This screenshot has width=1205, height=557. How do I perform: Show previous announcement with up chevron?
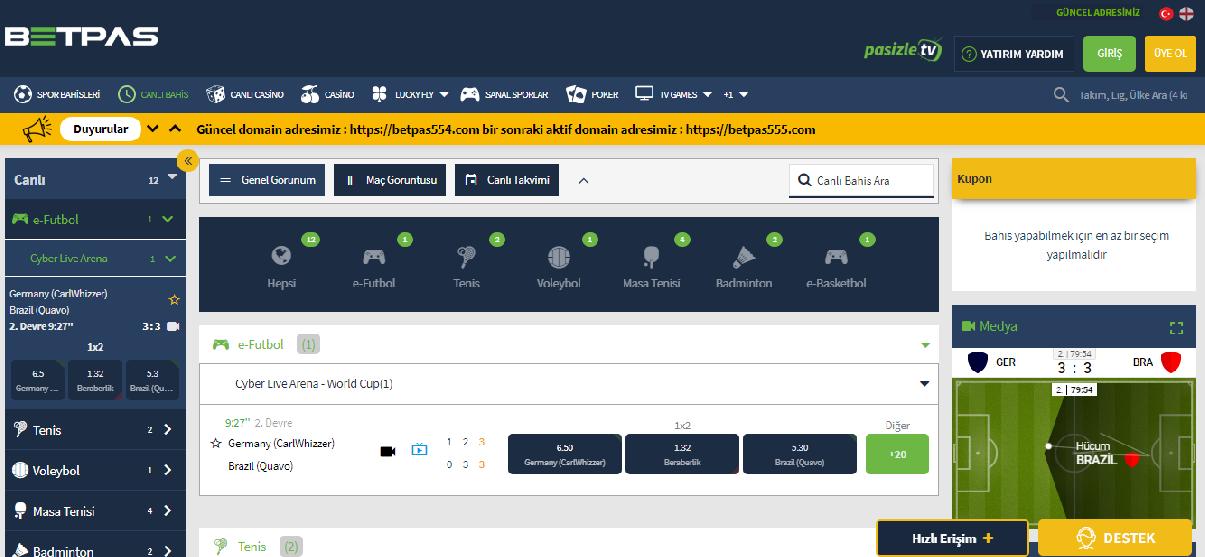175,128
